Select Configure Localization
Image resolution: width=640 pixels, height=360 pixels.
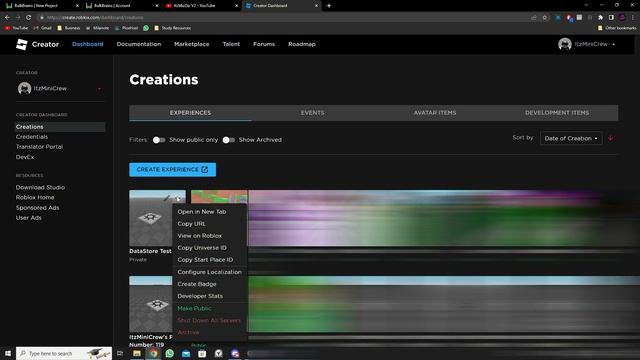[x=210, y=272]
